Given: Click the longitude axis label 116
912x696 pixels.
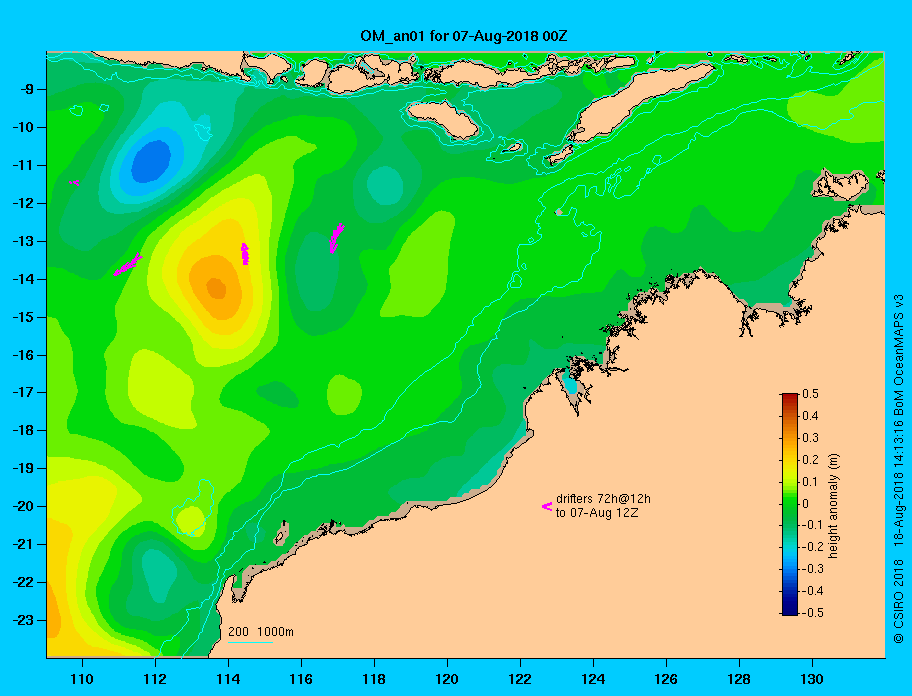Looking at the screenshot, I should (x=301, y=679).
